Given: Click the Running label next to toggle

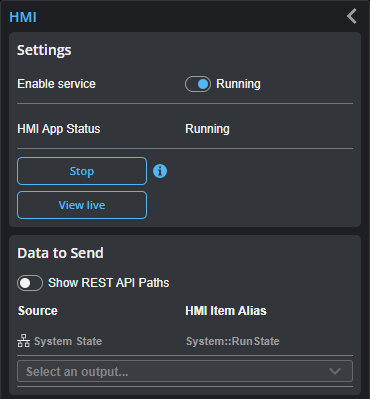Looking at the screenshot, I should [x=238, y=84].
